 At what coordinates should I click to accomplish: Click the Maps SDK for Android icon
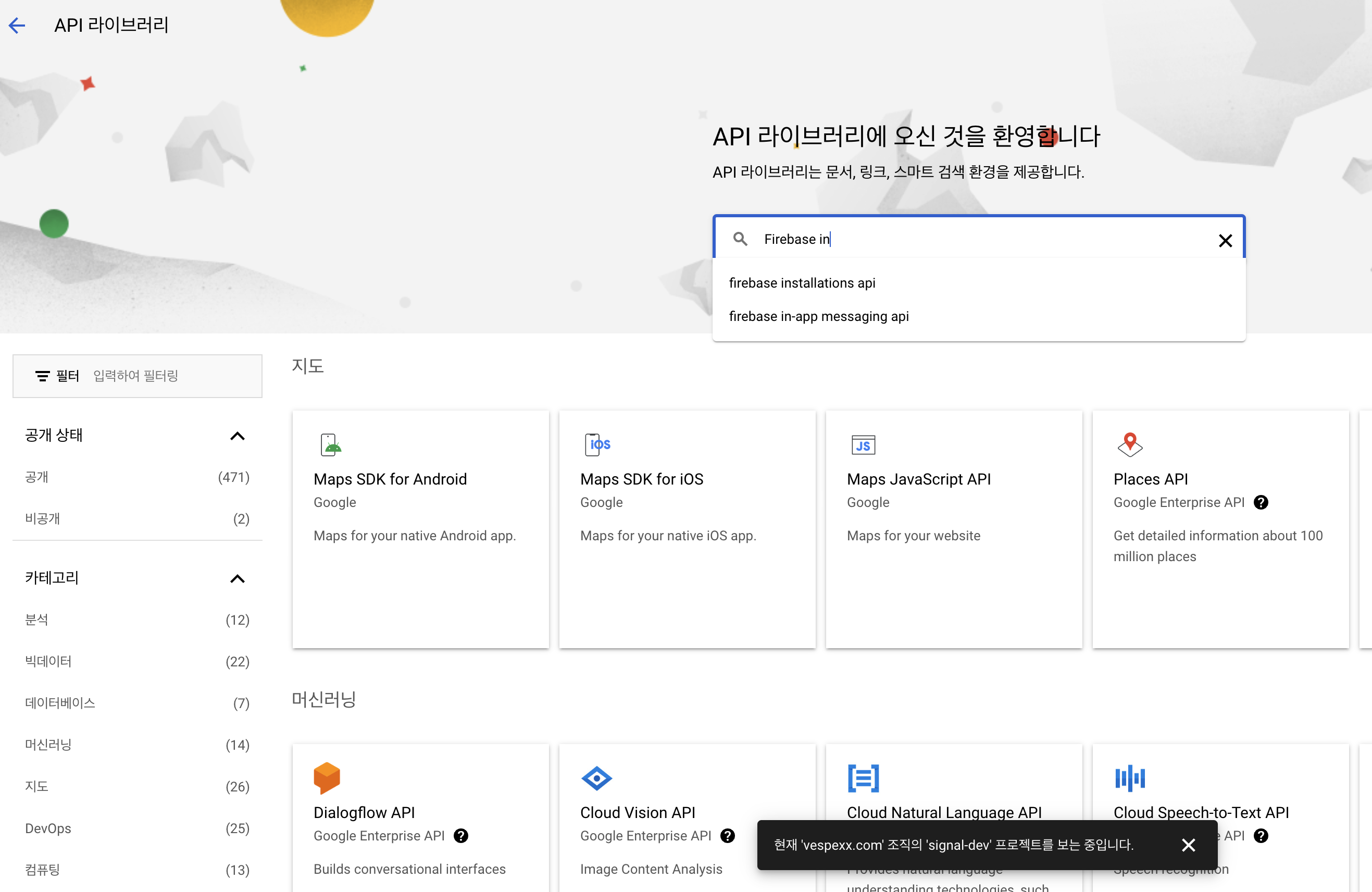(330, 444)
